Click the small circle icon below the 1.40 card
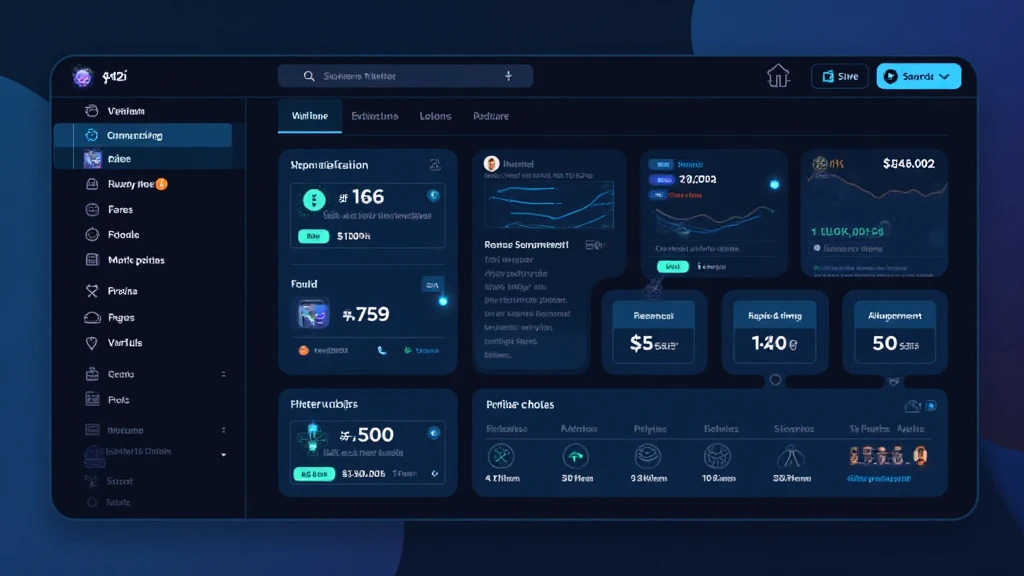 click(775, 379)
